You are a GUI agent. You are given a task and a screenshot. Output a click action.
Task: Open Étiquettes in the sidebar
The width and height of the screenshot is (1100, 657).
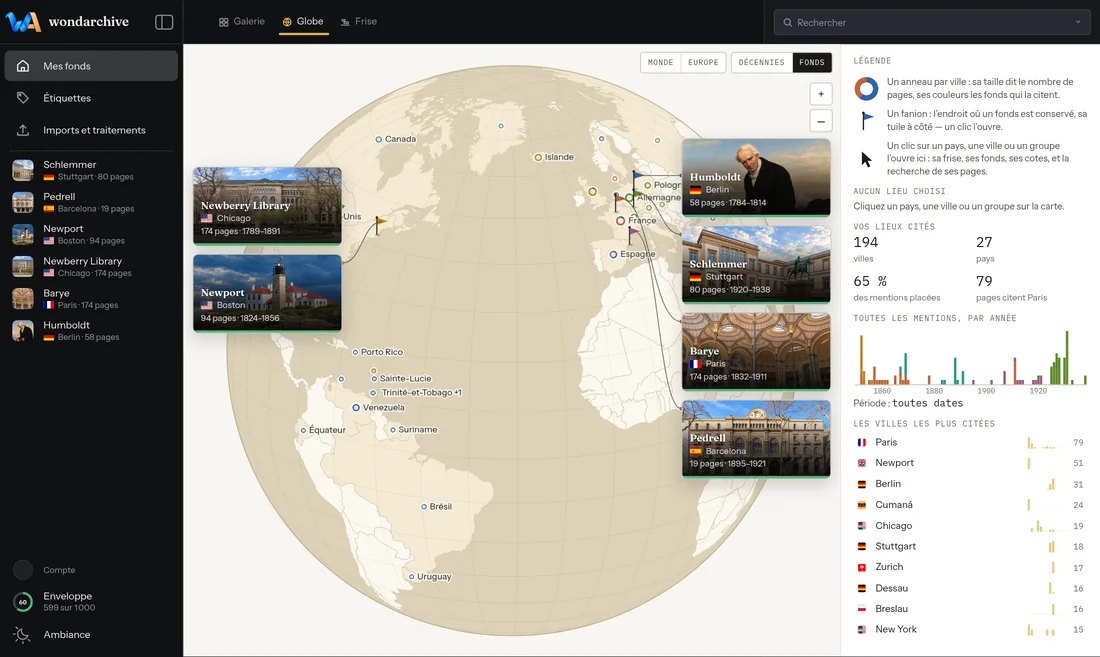(91, 97)
